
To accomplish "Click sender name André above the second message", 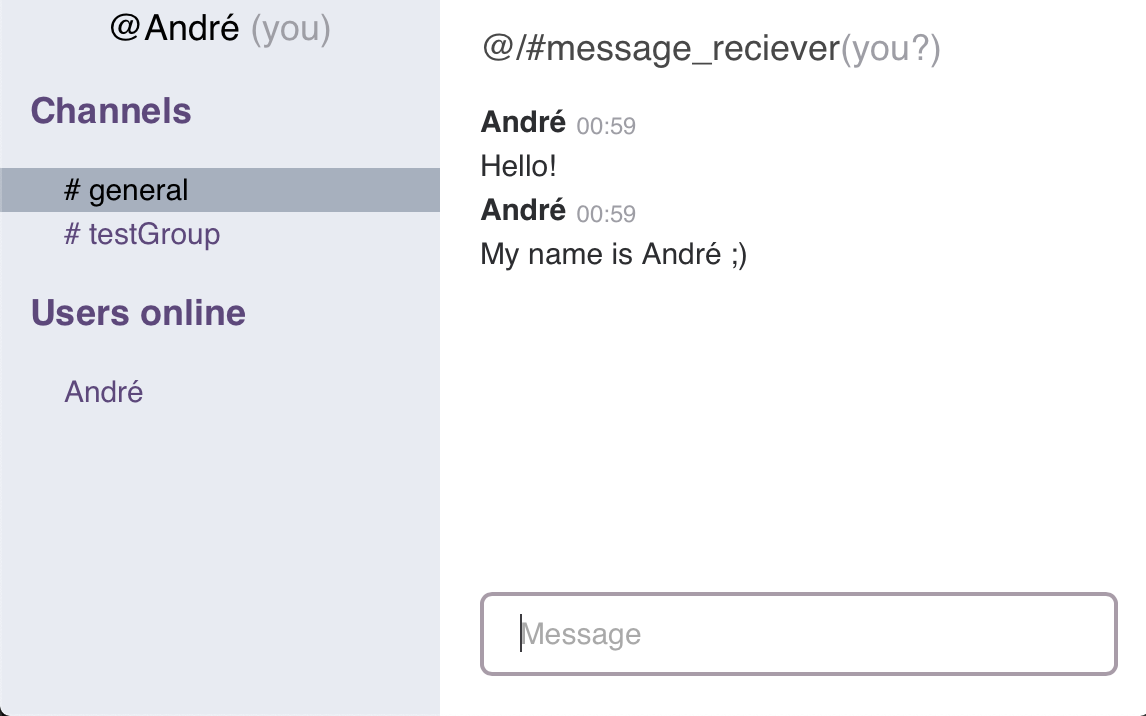I will click(523, 210).
